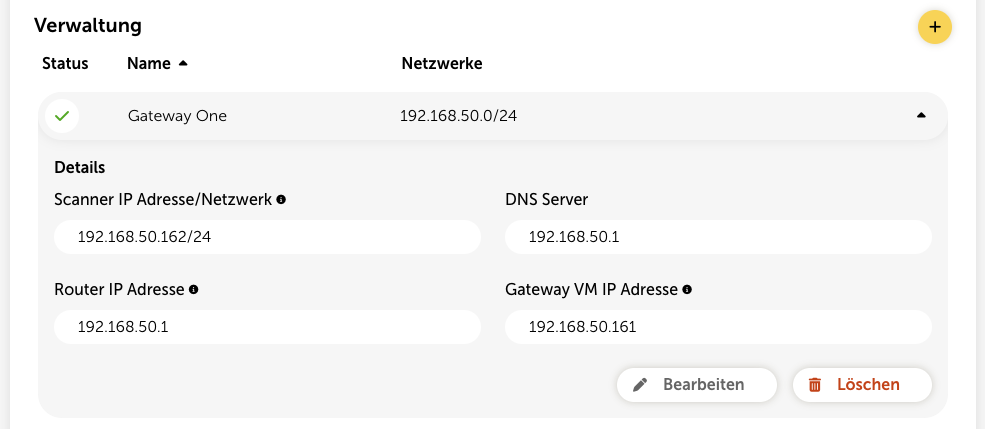The height and width of the screenshot is (429, 985).
Task: Click the Gateway VM IP Adresse field
Action: coord(718,327)
